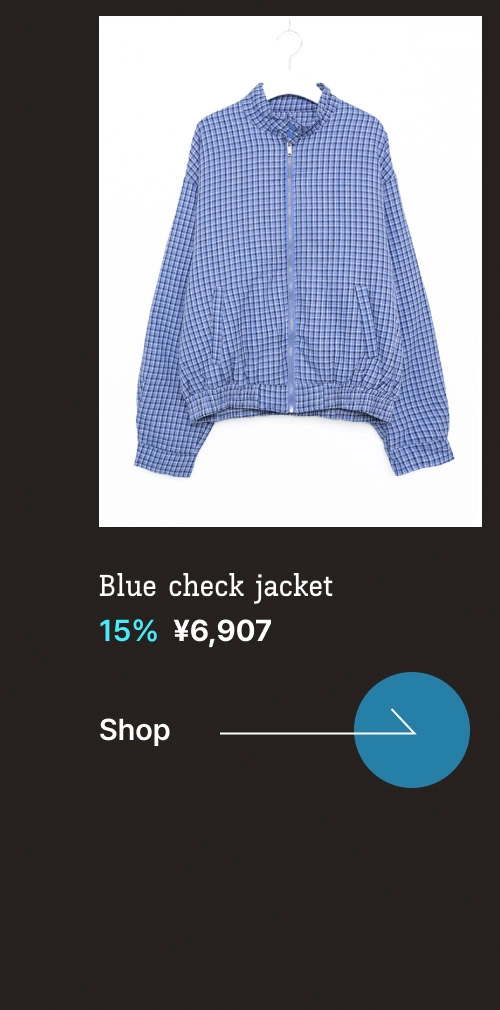
Task: Click the elastic hem band of the jacket
Action: click(x=290, y=397)
